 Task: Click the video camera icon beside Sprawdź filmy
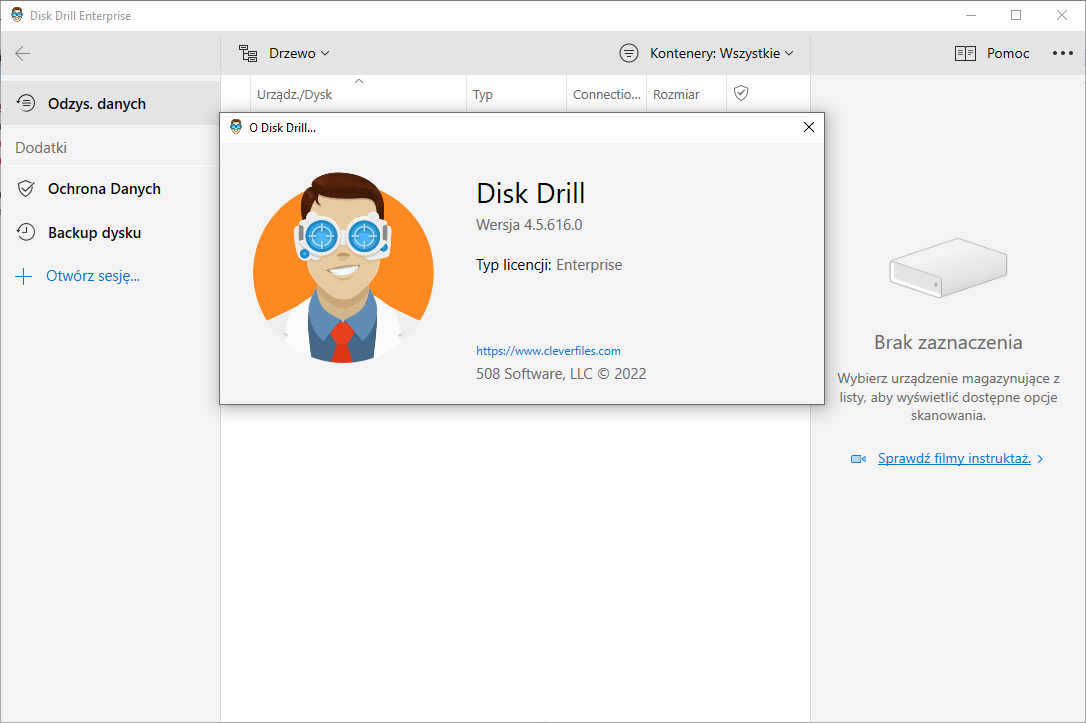858,459
